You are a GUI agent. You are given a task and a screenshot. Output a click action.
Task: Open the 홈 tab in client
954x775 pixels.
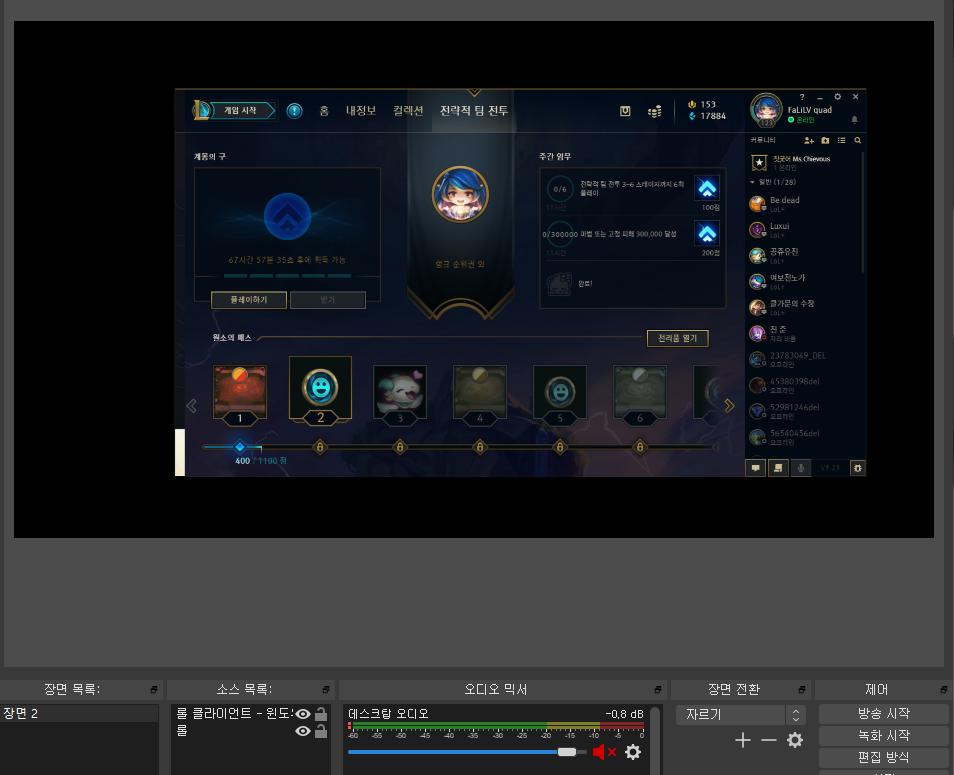(x=324, y=111)
